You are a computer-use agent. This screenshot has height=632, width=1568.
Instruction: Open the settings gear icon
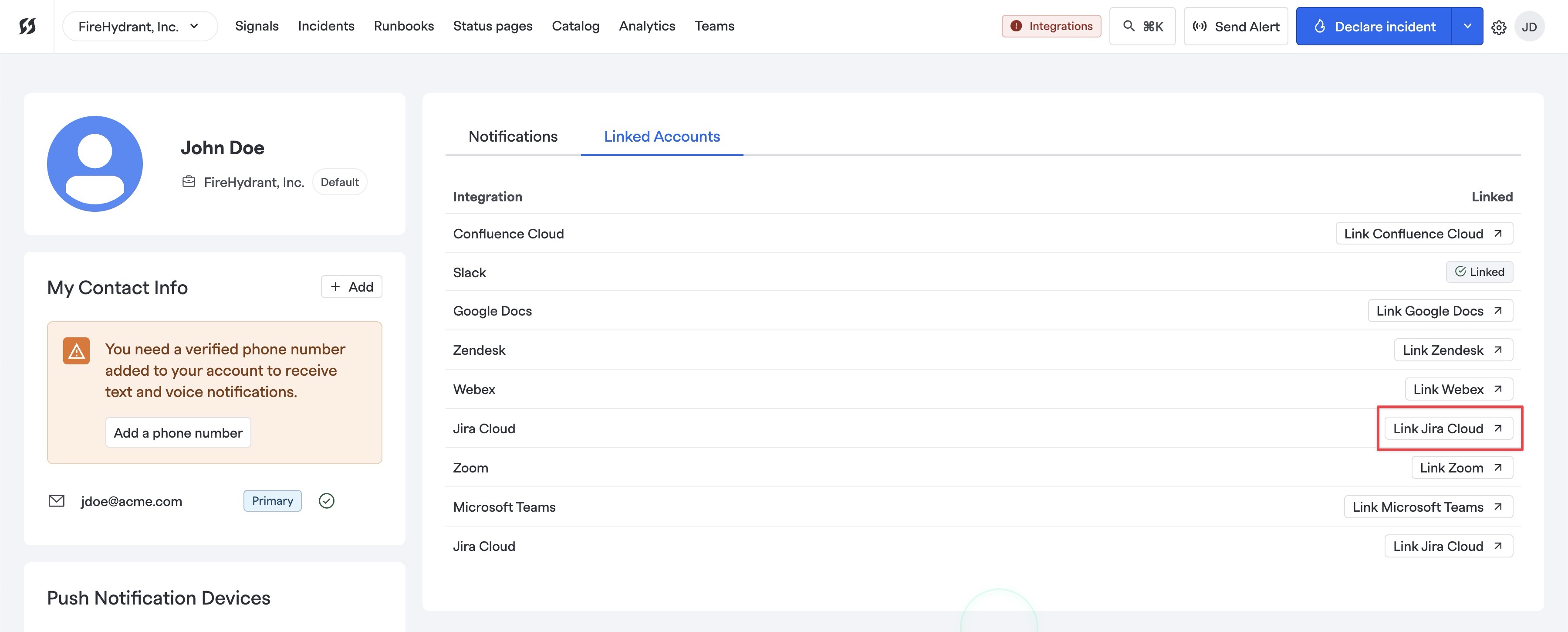[1499, 27]
